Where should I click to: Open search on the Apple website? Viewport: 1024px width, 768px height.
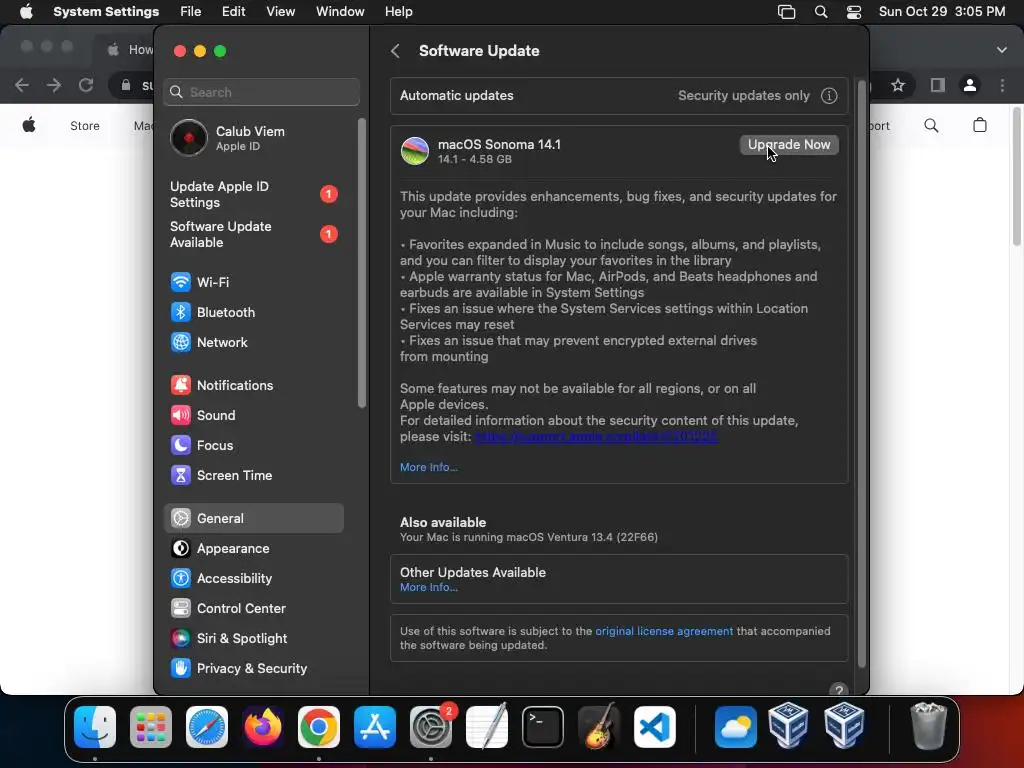[x=931, y=125]
